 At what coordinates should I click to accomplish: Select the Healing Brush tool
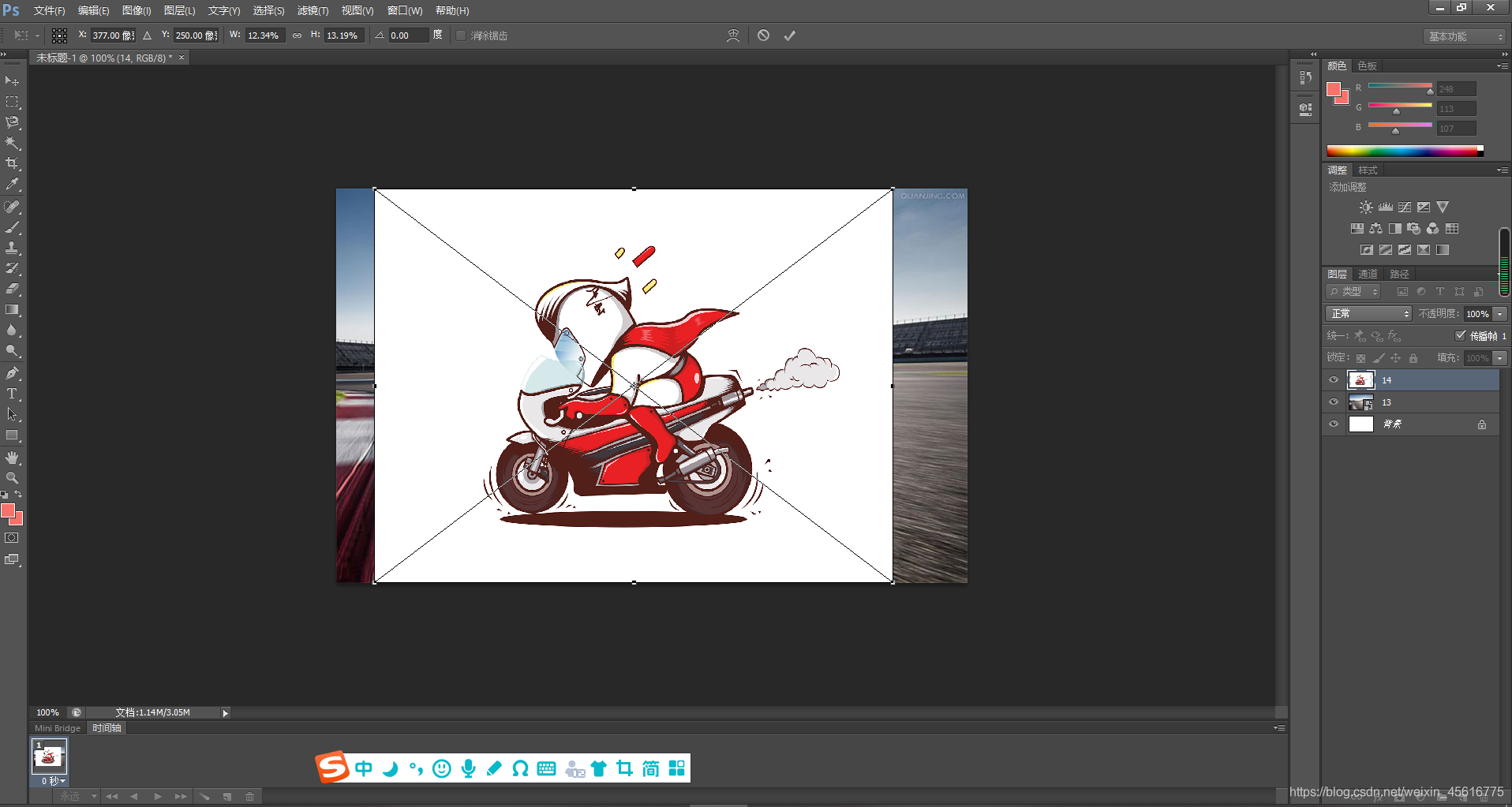[x=12, y=207]
